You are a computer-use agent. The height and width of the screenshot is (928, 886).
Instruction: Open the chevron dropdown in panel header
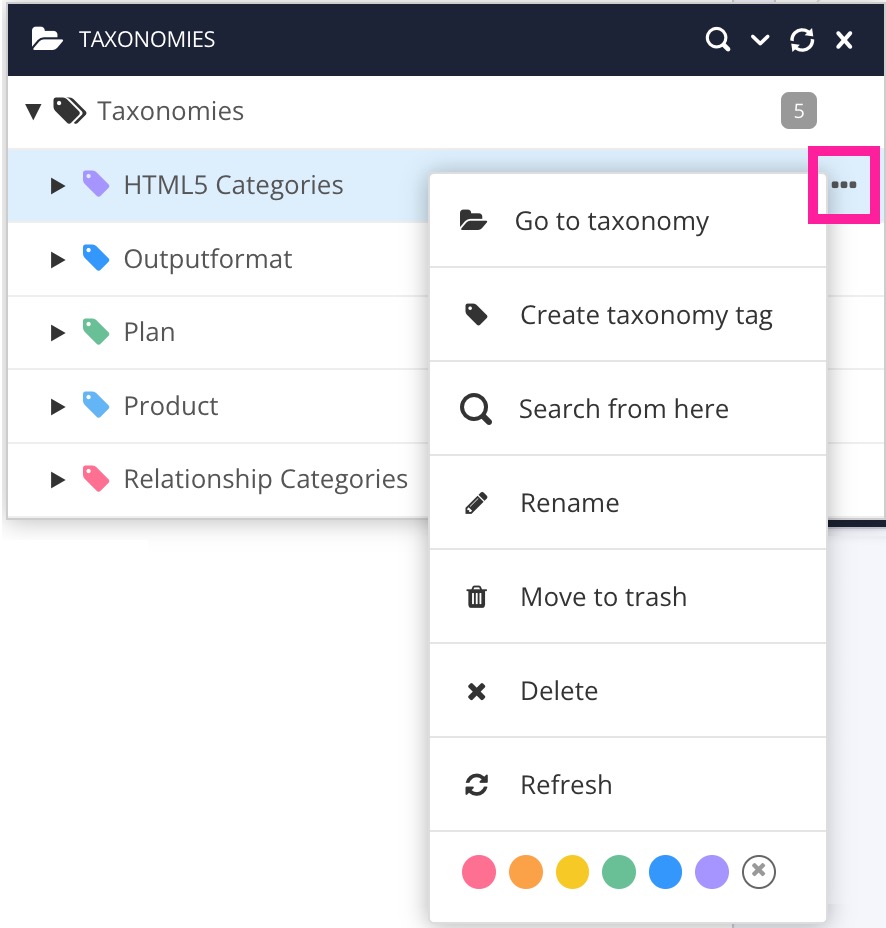760,40
